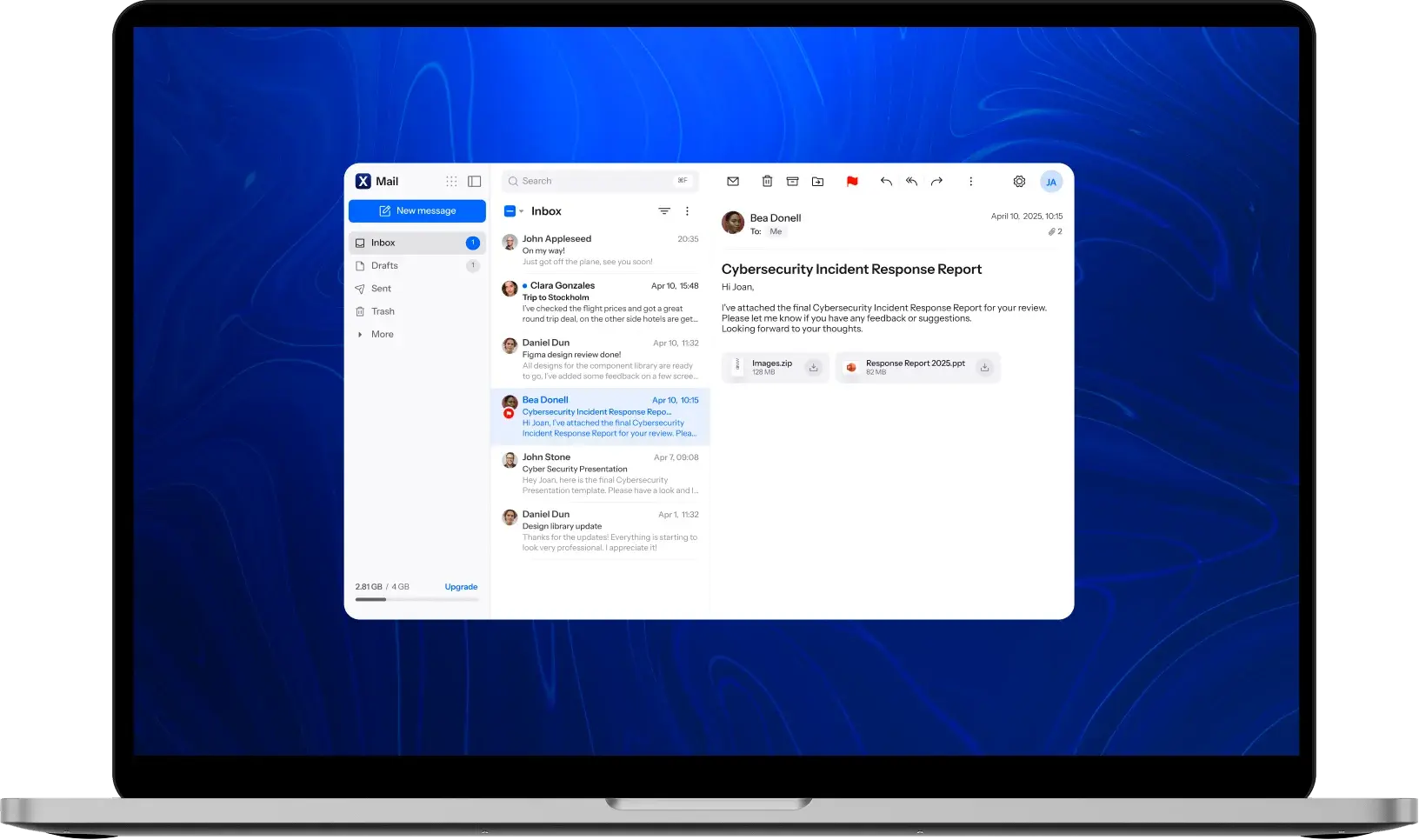The height and width of the screenshot is (840, 1419).
Task: Open the Inbox filter options
Action: tap(664, 211)
